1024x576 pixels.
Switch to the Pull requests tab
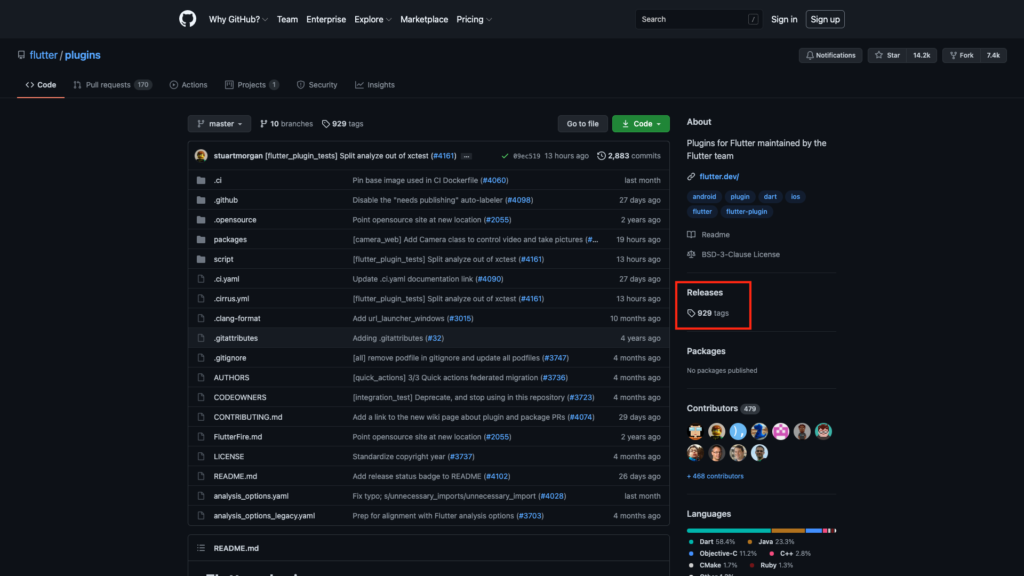coord(112,85)
